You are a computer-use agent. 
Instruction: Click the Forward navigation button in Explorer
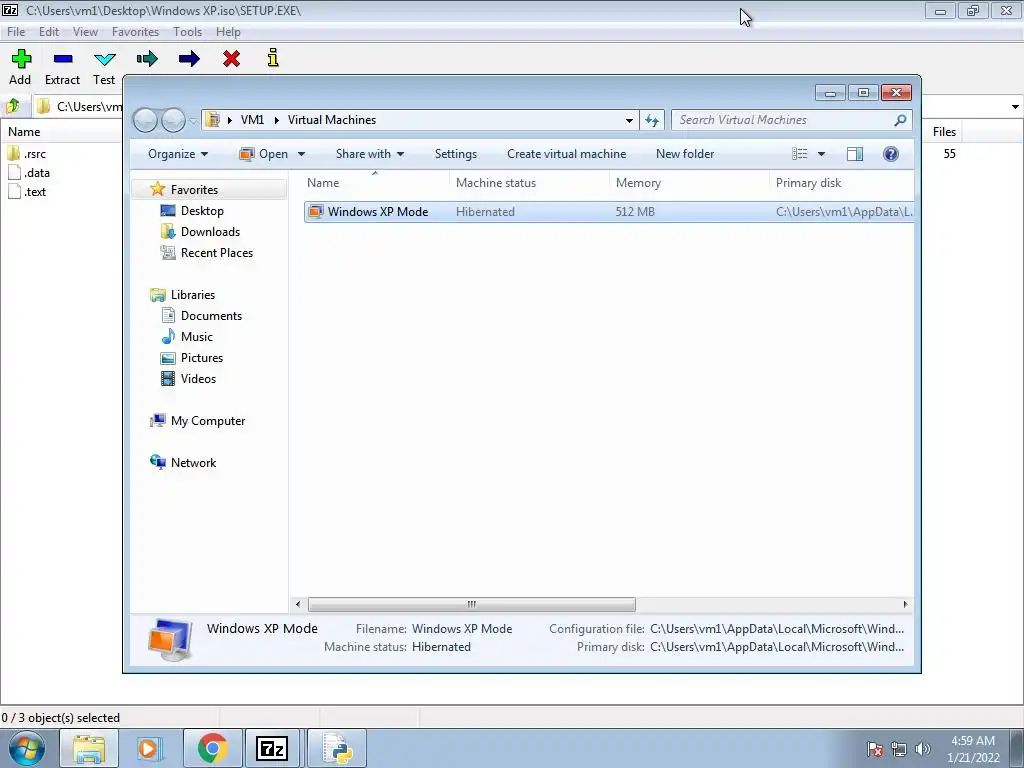click(173, 120)
